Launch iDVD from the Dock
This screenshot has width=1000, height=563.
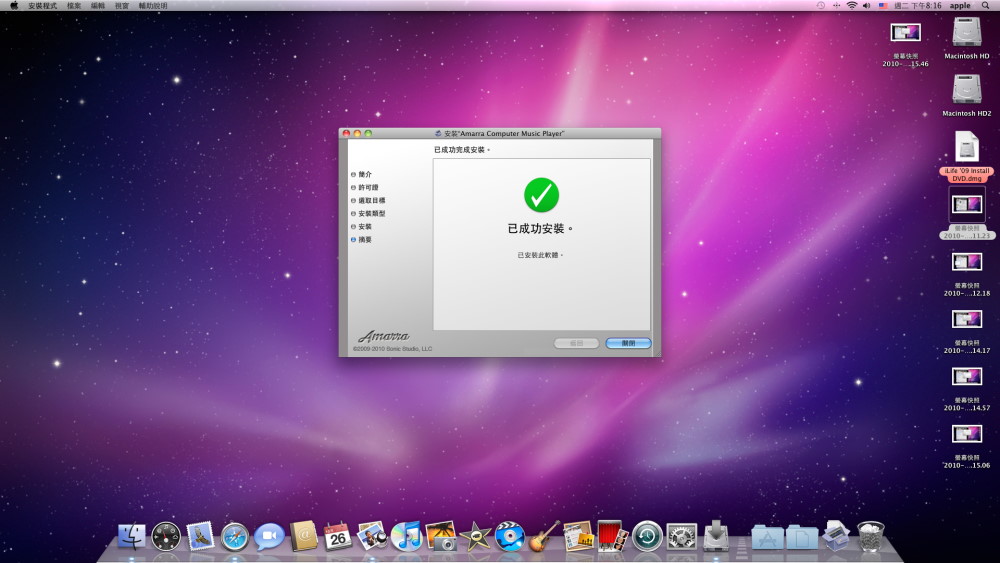point(510,536)
